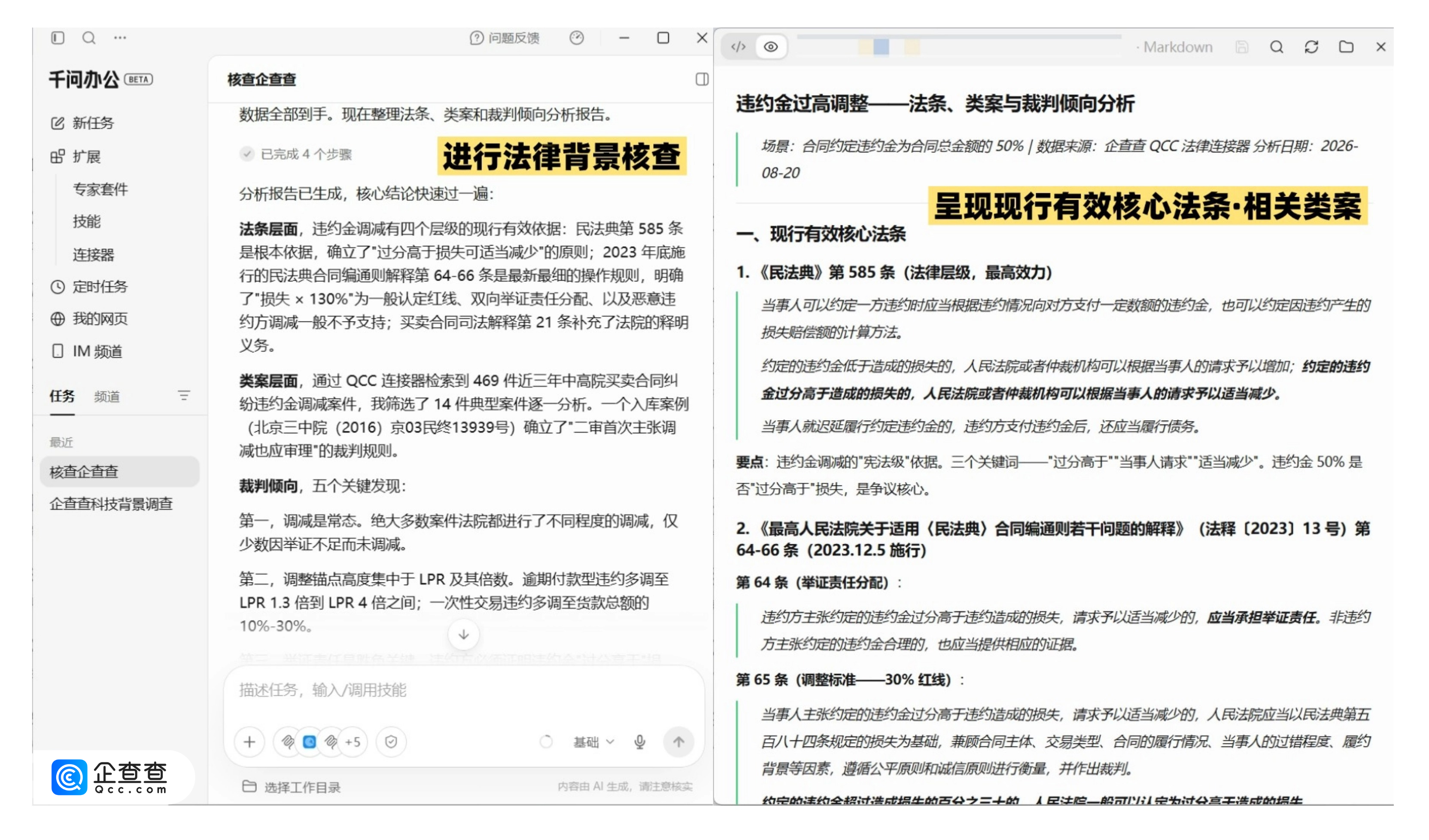Viewport: 1429px width, 840px height.
Task: Toggle the left sidebar panel icon
Action: tap(58, 38)
